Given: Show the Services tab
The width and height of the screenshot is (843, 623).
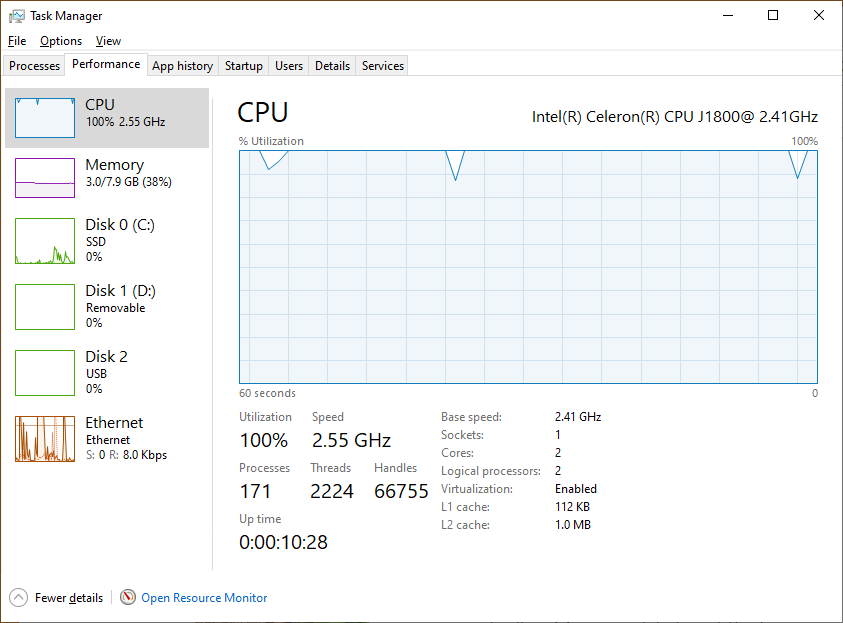Looking at the screenshot, I should click(x=382, y=66).
